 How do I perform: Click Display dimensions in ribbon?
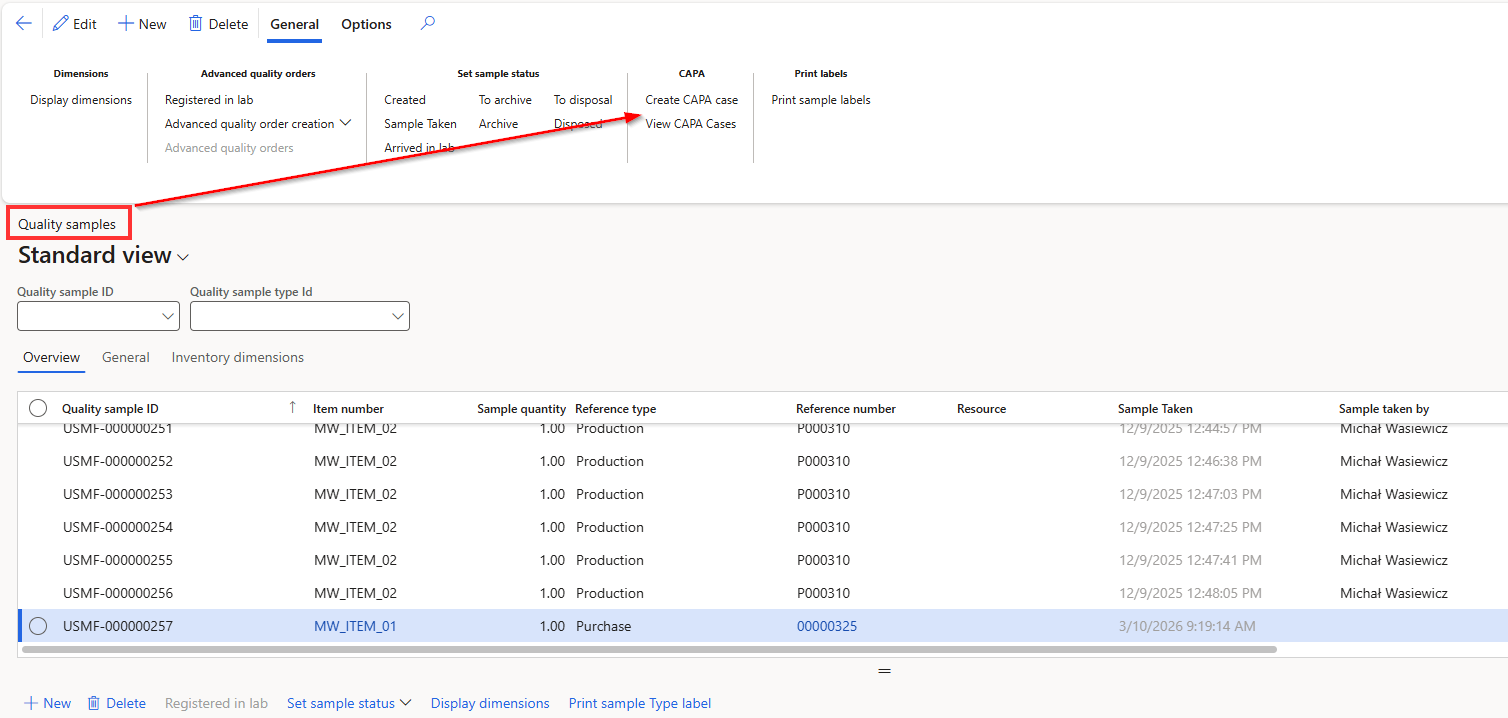pyautogui.click(x=81, y=100)
